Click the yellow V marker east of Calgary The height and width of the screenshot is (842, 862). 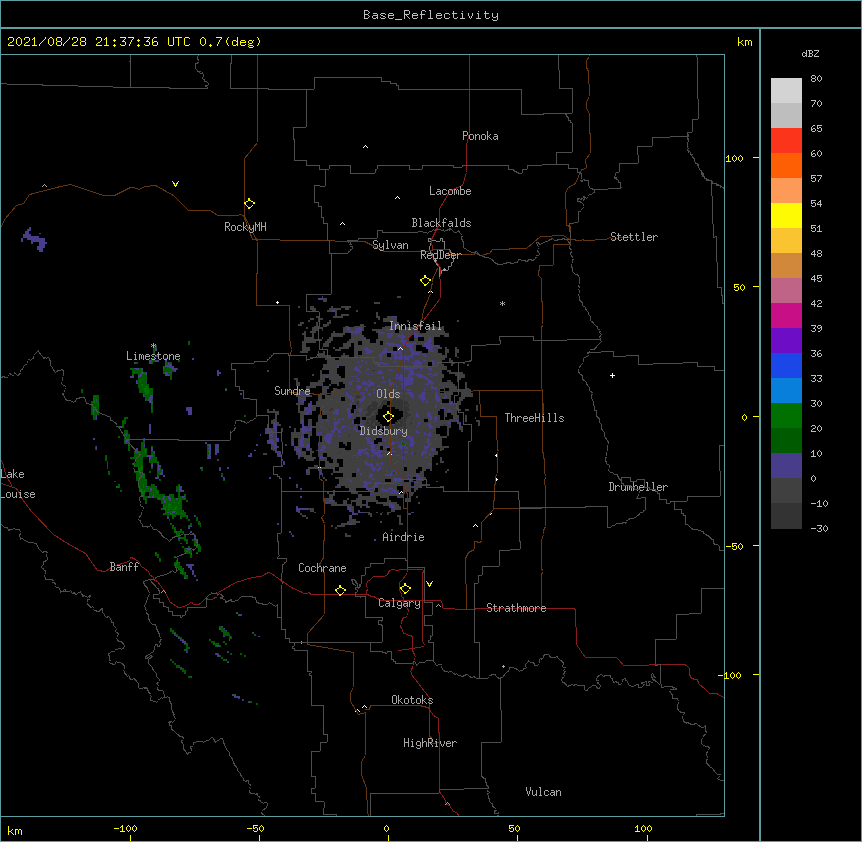pos(429,584)
